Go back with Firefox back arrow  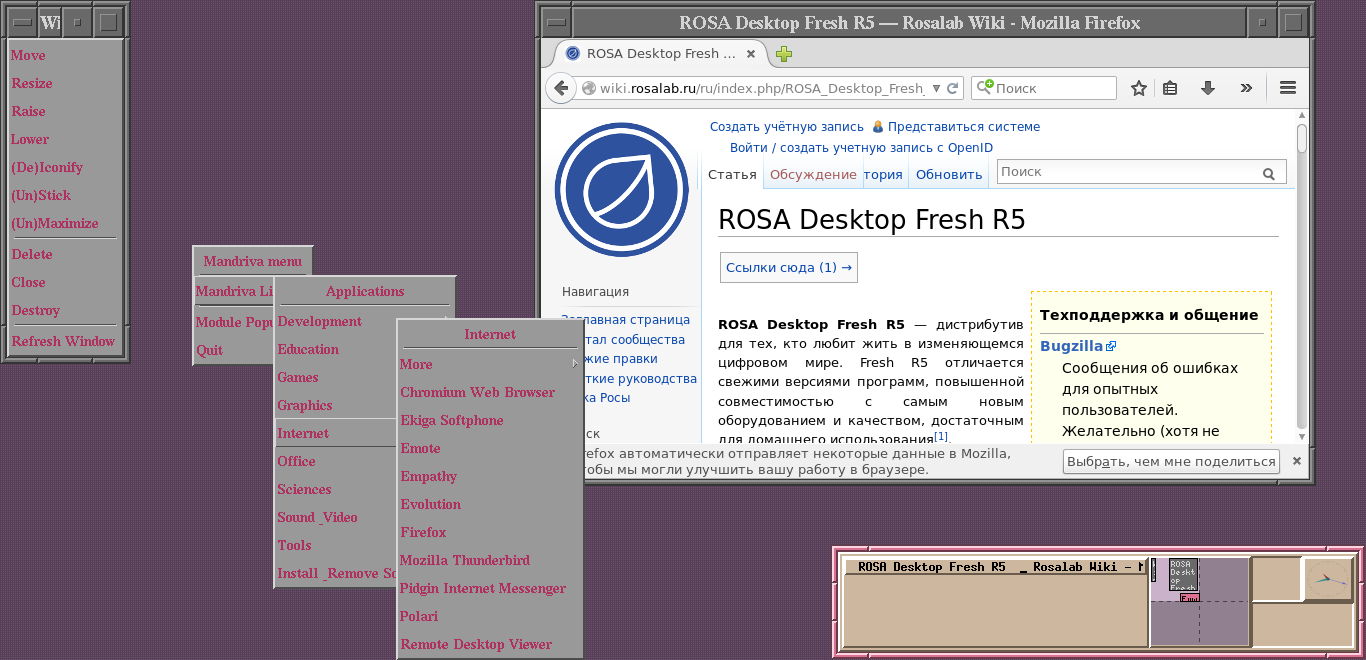[561, 88]
